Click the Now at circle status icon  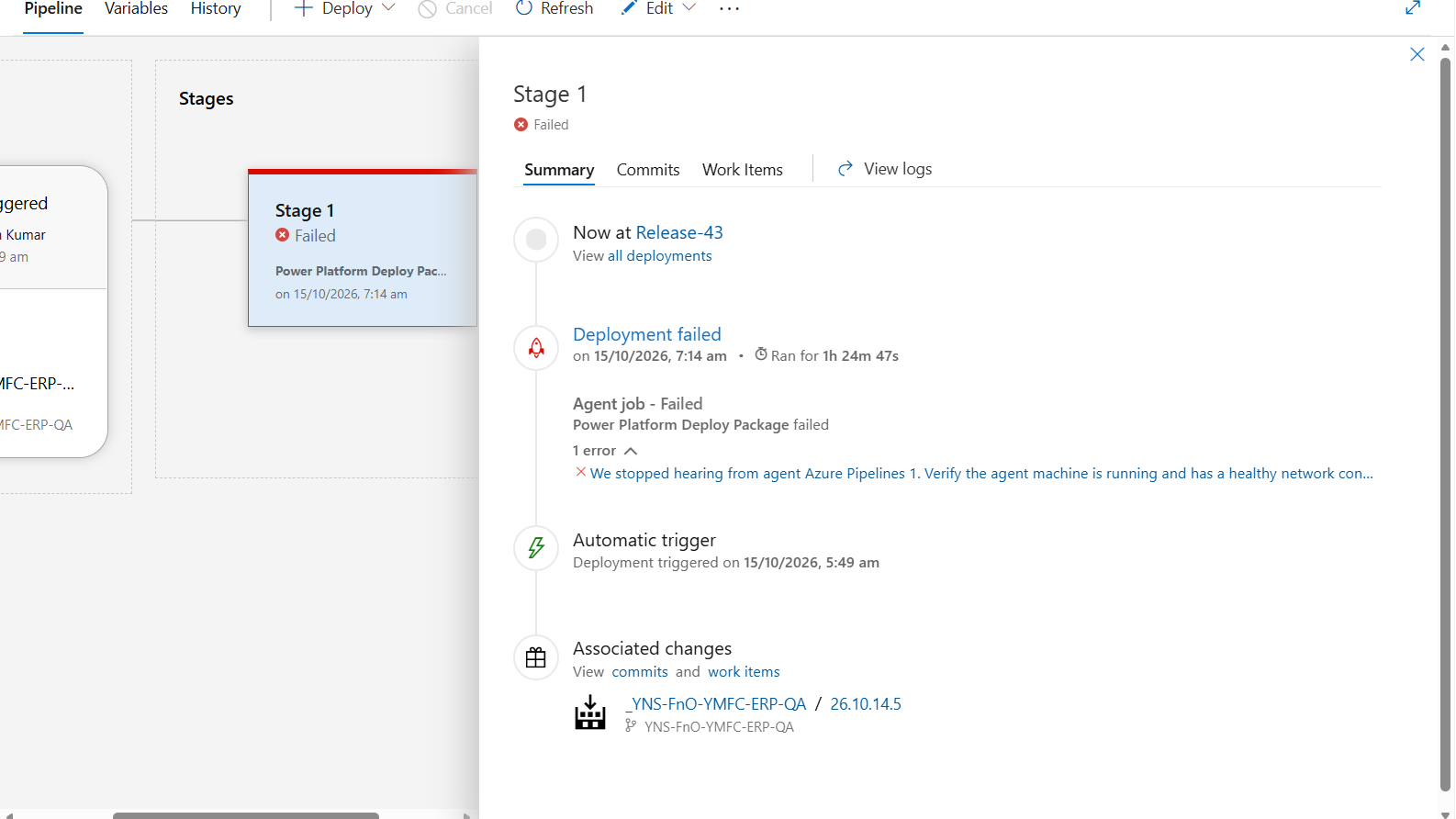(x=536, y=240)
